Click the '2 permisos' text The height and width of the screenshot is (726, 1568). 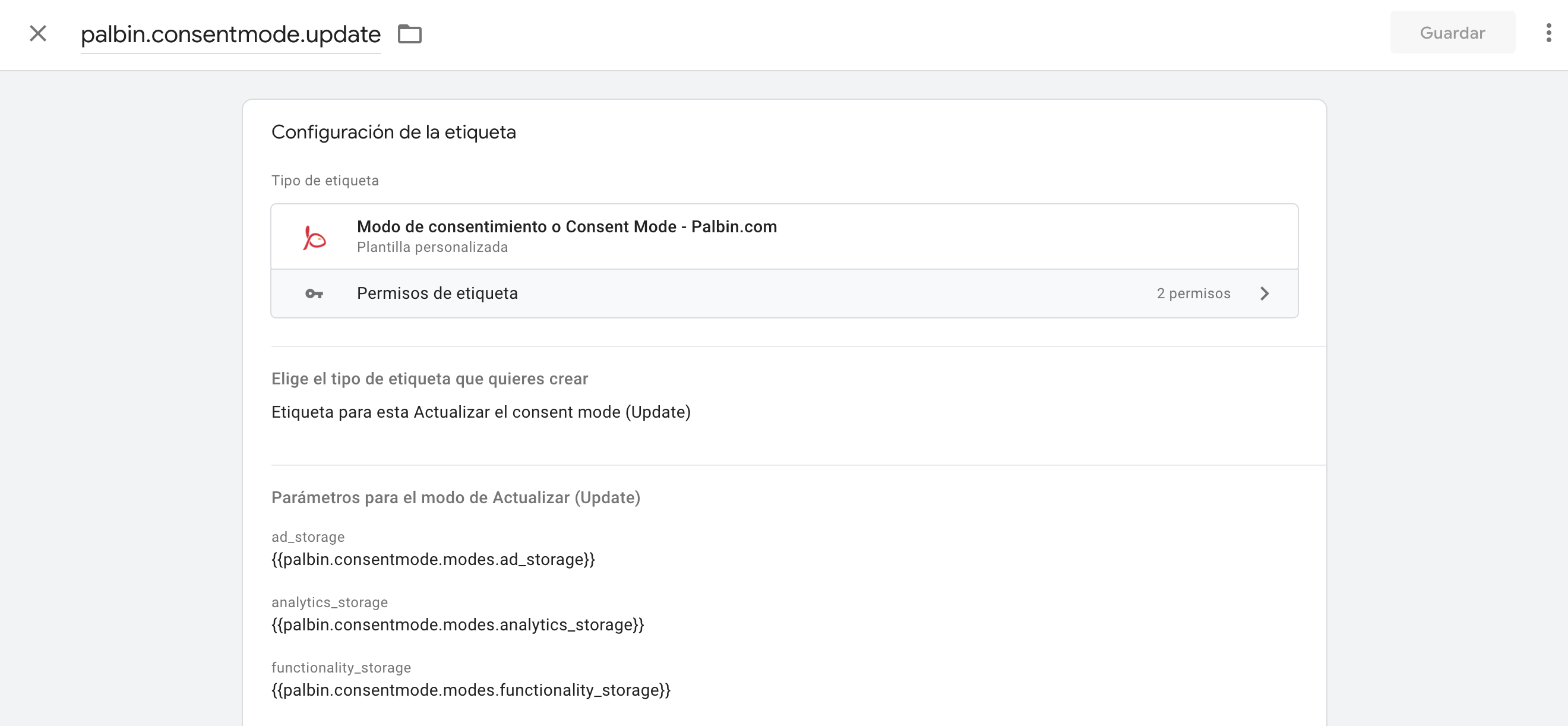pyautogui.click(x=1193, y=293)
